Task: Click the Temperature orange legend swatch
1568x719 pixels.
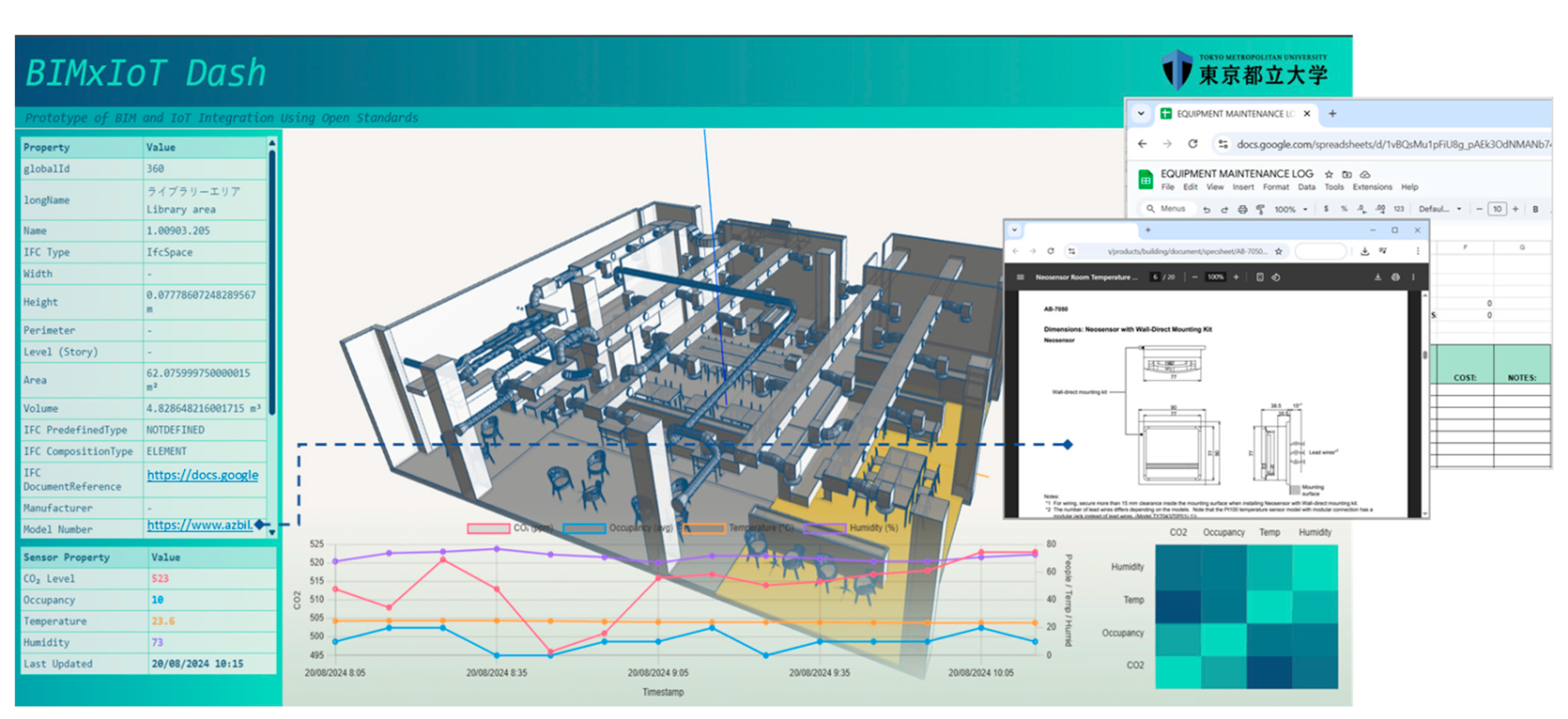Action: coord(704,528)
